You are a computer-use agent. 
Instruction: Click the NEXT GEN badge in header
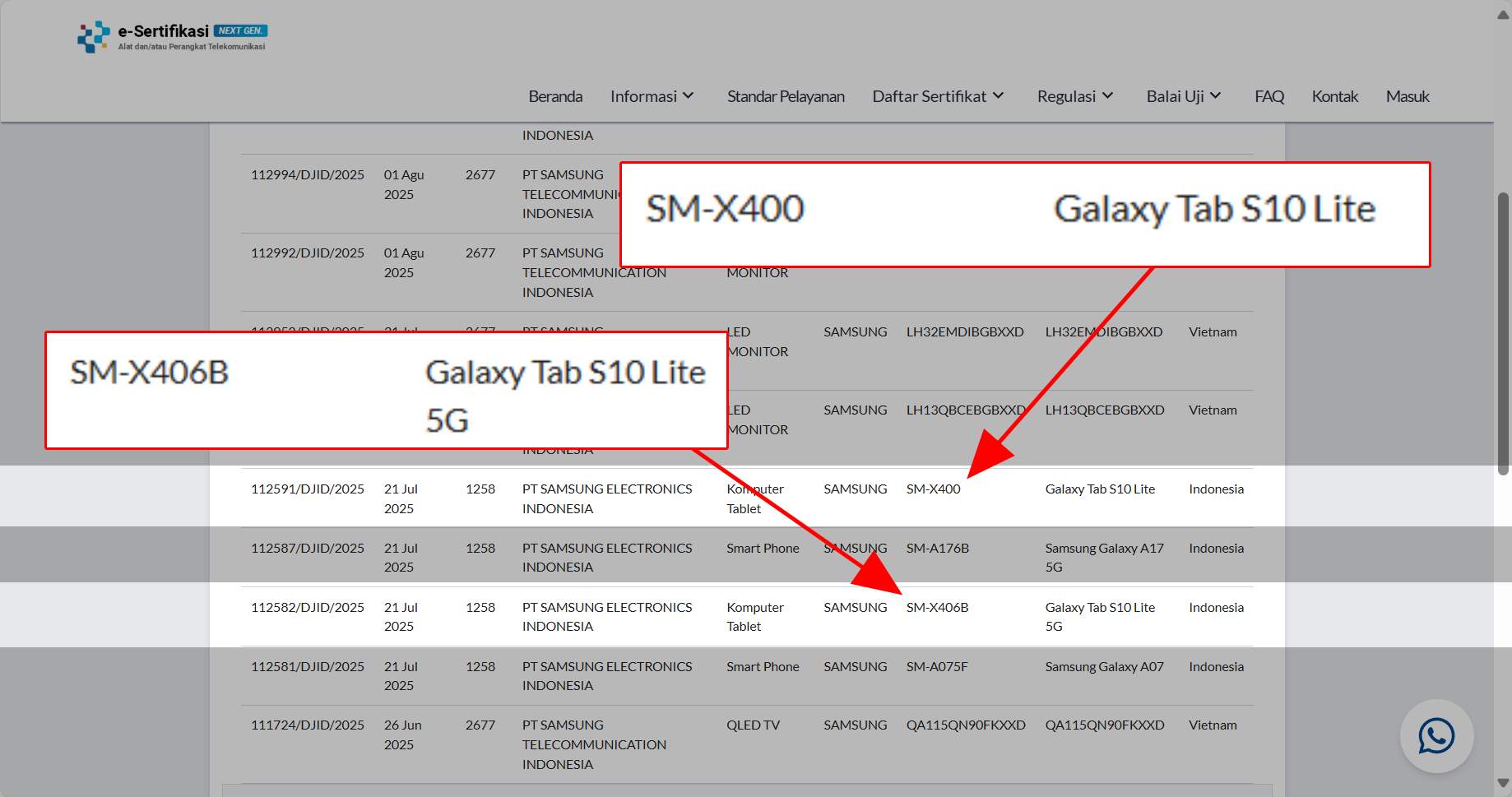pyautogui.click(x=240, y=30)
